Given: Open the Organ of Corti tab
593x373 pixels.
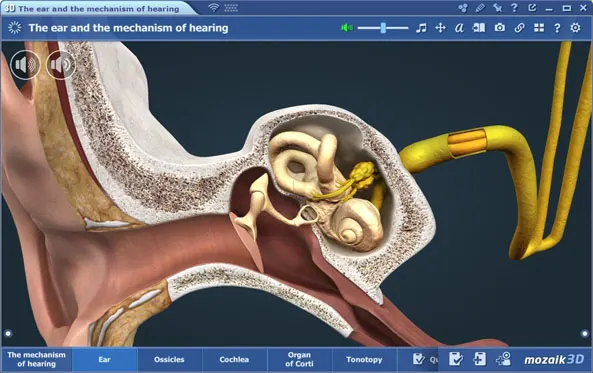Looking at the screenshot, I should 299,359.
